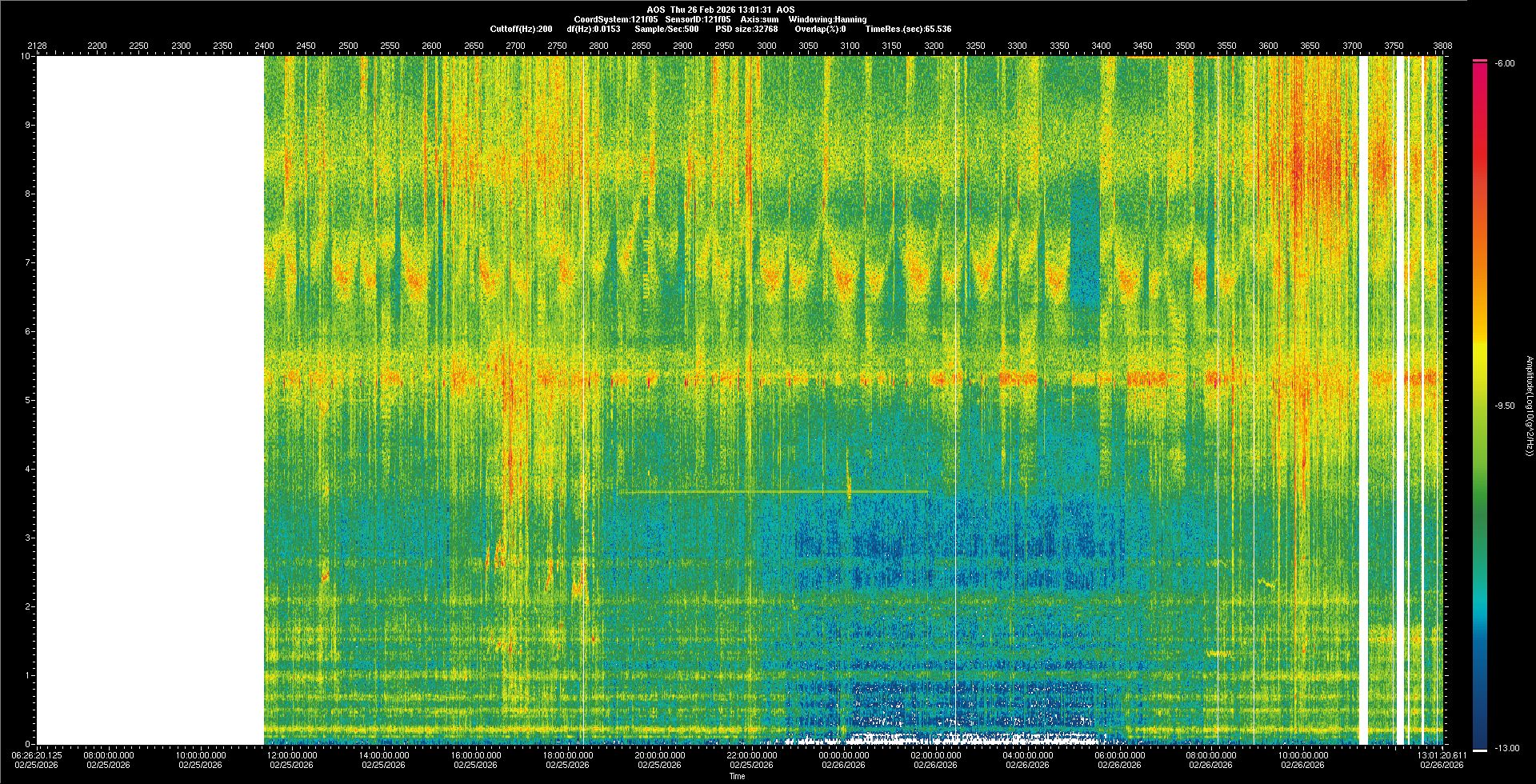This screenshot has width=1536, height=784.
Task: Click the 00:00:00.000 02/26/2026 time label
Action: (x=844, y=759)
